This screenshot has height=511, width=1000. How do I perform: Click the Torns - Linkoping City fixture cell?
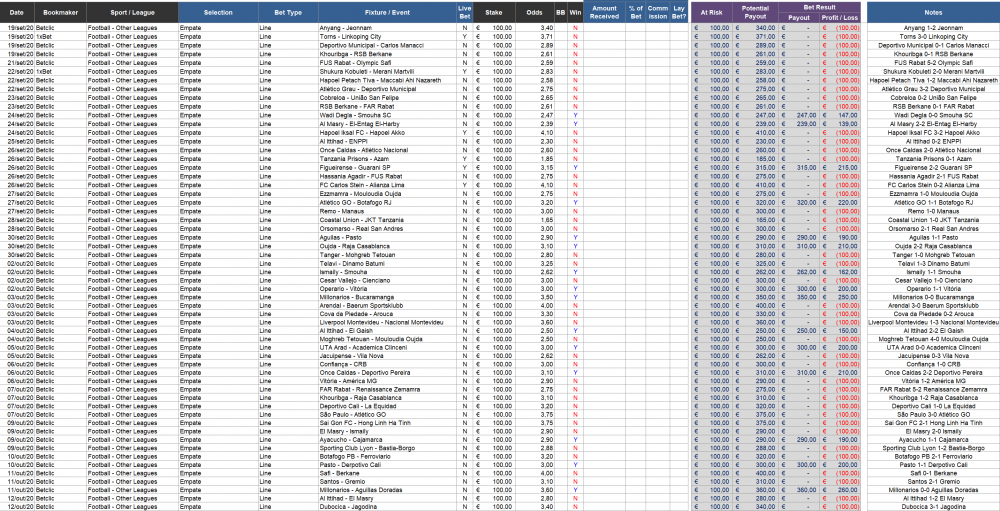(388, 37)
